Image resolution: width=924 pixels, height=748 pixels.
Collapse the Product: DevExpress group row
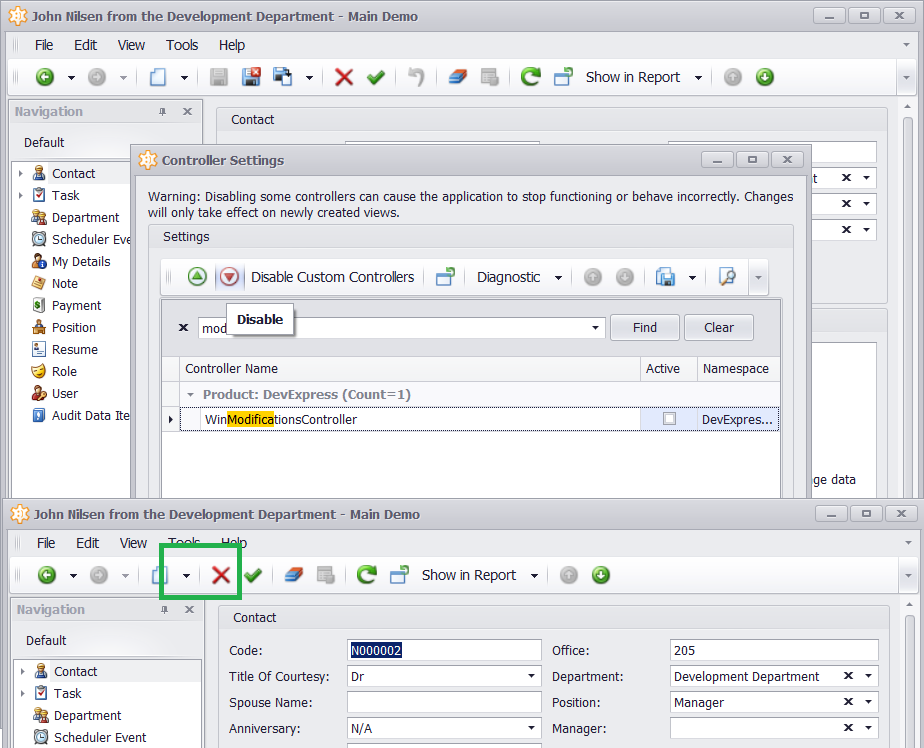191,394
